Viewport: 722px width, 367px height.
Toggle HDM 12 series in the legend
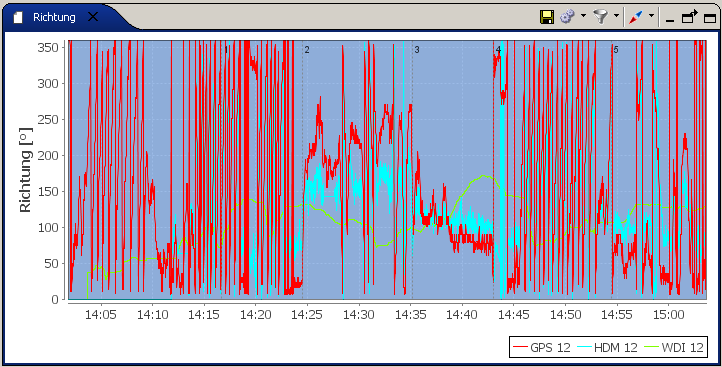click(x=606, y=347)
